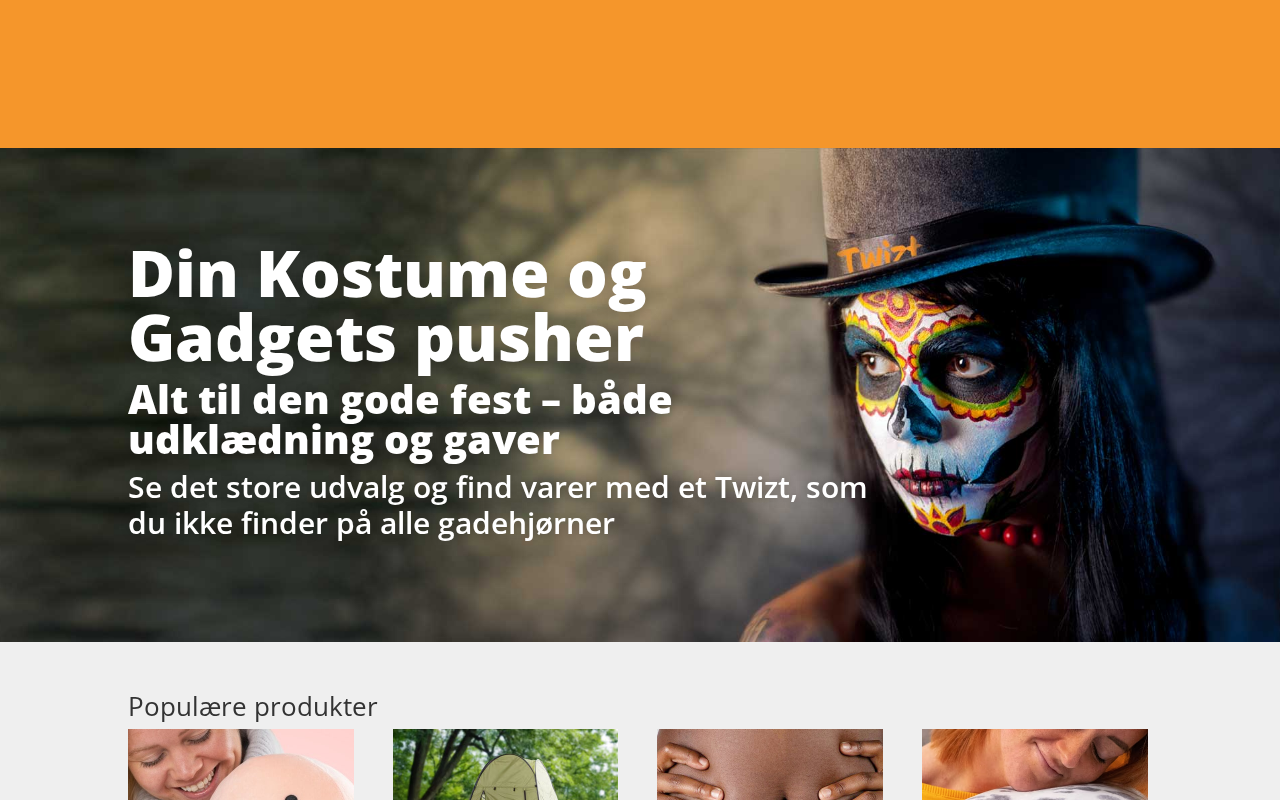The height and width of the screenshot is (800, 1280).
Task: Click the orange header bar at the top
Action: (640, 74)
